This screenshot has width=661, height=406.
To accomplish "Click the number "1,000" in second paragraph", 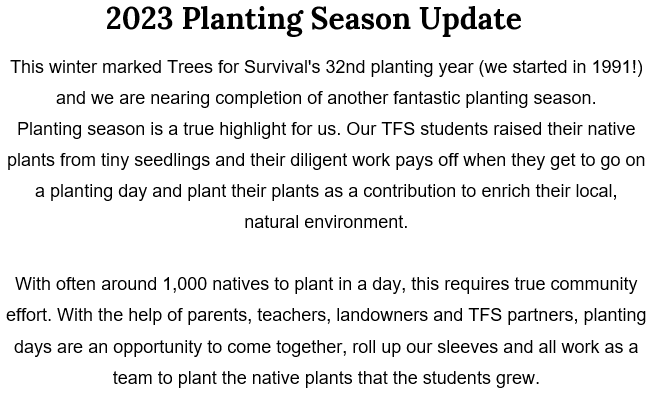I will (x=185, y=284).
